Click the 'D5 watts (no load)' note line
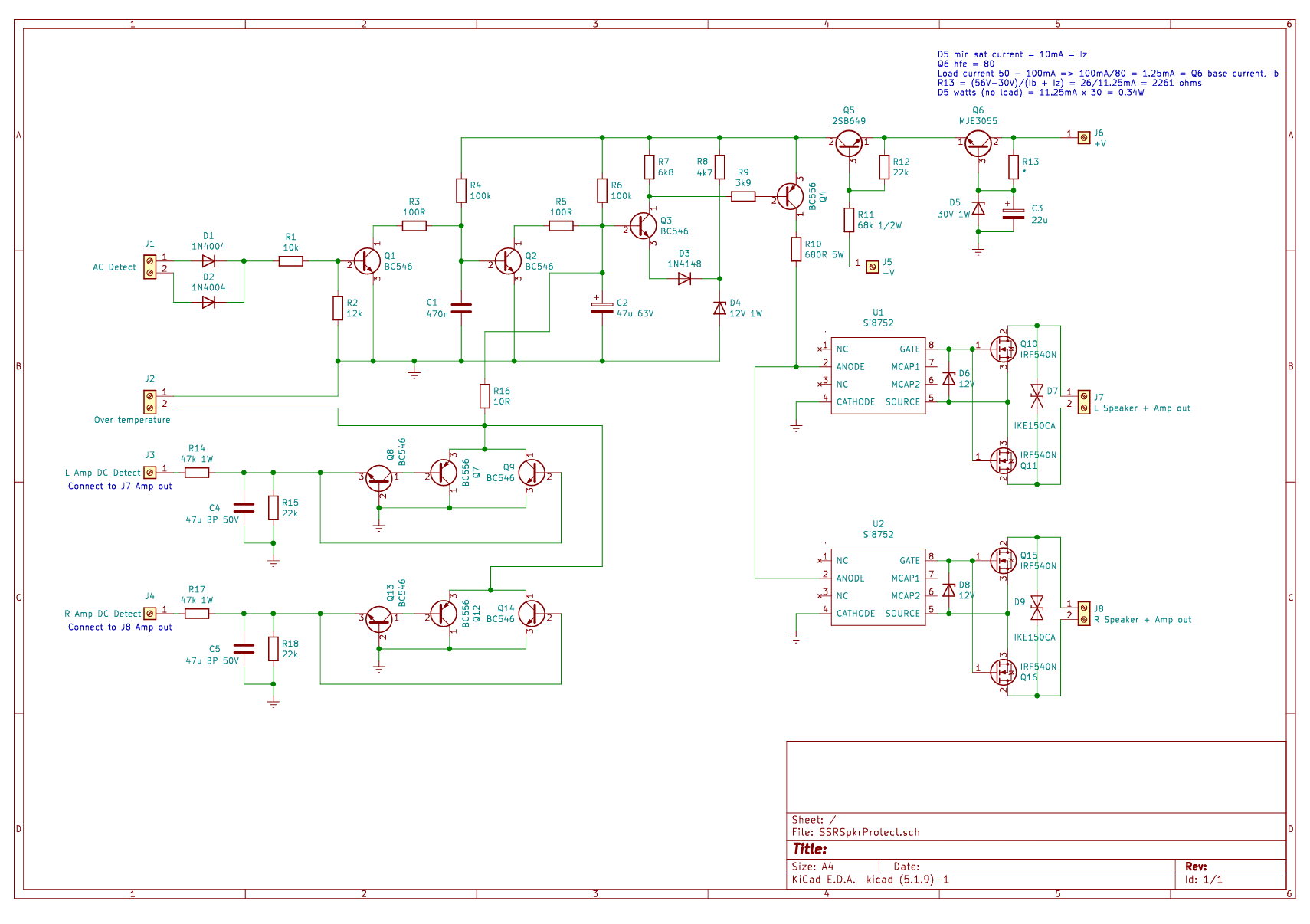Viewport: 1310px width, 924px height. (1040, 93)
